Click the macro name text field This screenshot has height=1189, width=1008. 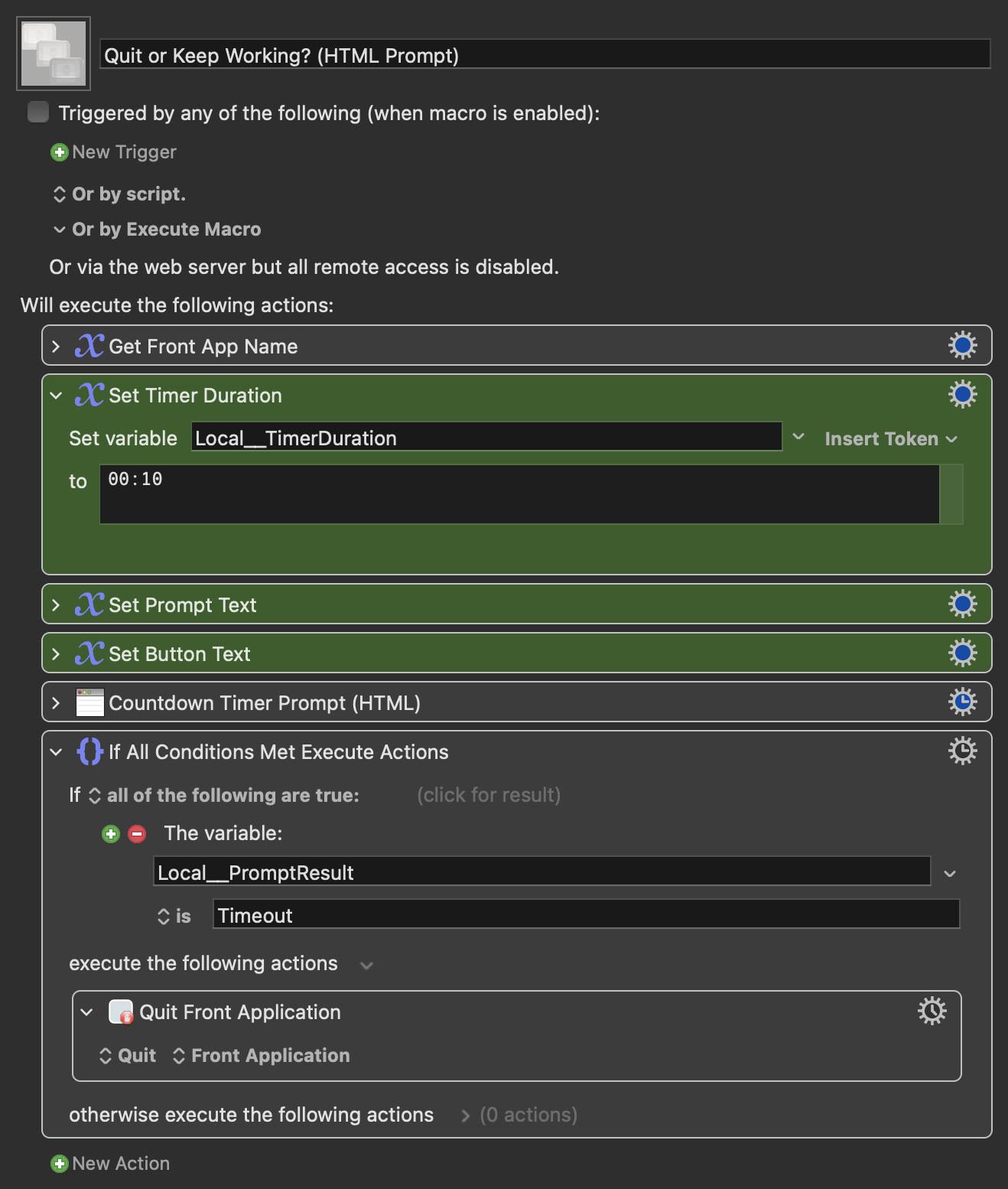point(545,55)
